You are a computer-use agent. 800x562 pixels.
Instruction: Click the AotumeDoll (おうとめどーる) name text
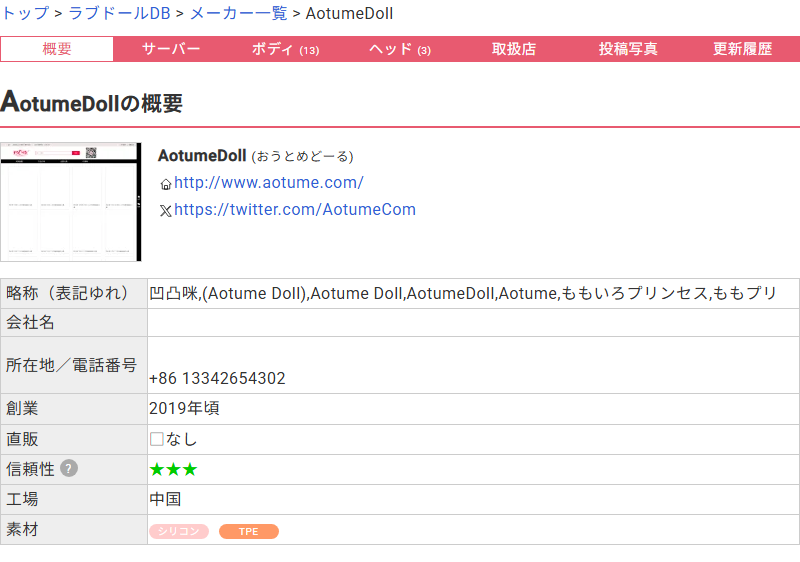point(256,156)
